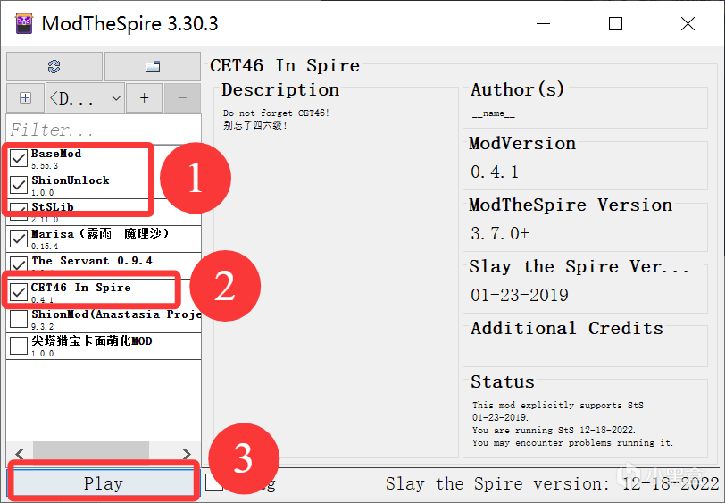Enable the 尖塔猎宝卡面萌化MOD checkbox

(x=18, y=346)
